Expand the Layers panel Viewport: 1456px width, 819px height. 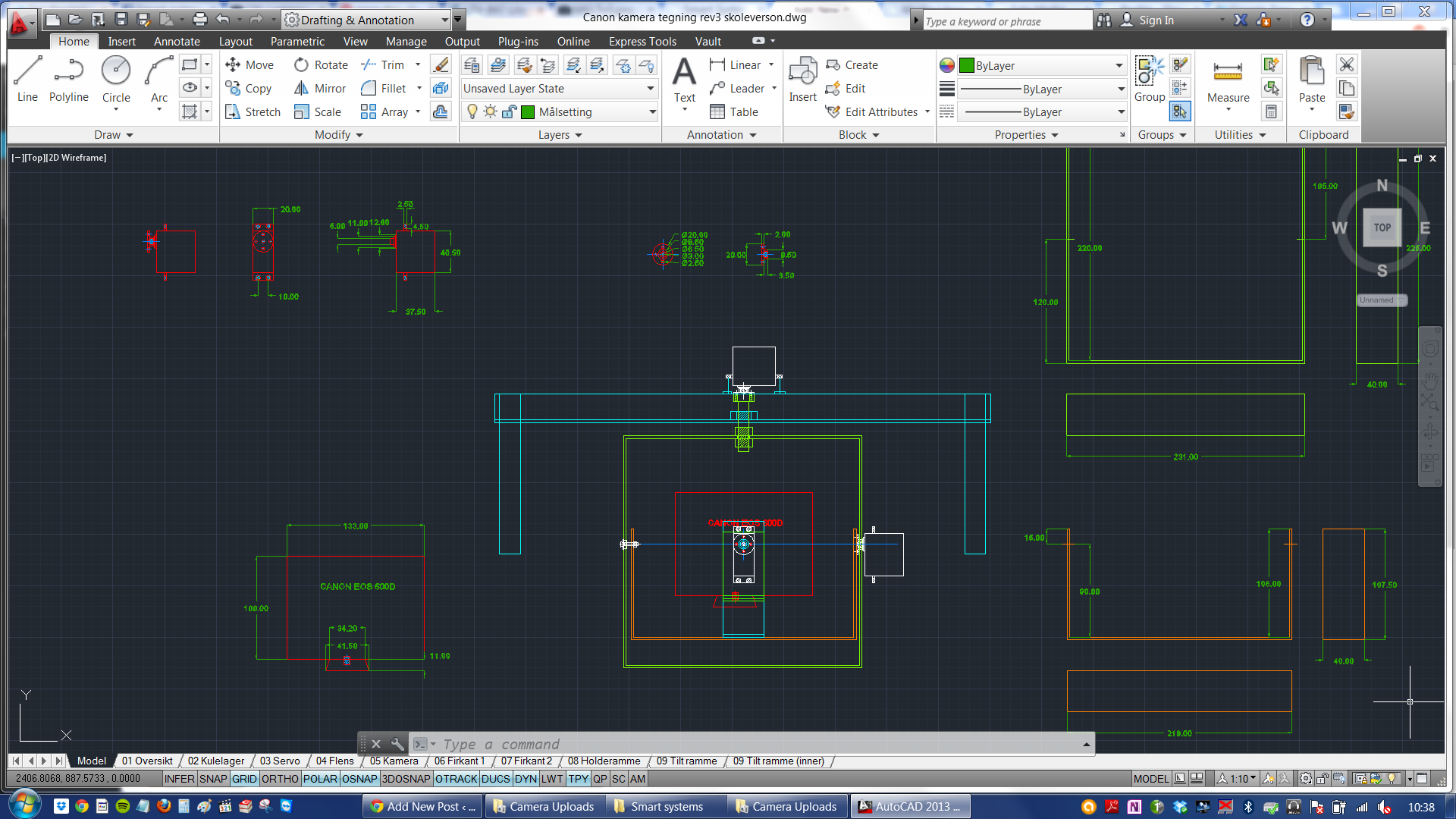coord(560,135)
